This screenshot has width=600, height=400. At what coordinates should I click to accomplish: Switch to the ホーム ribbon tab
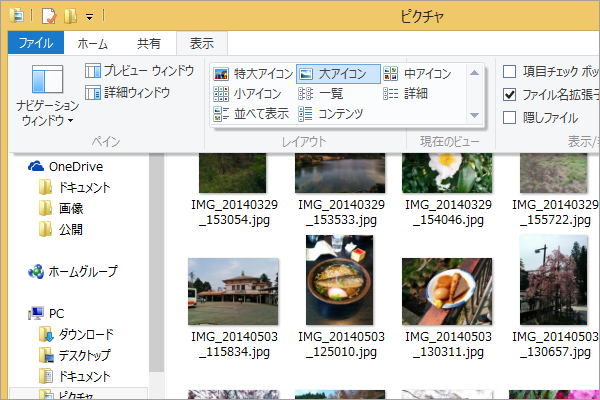pyautogui.click(x=92, y=43)
